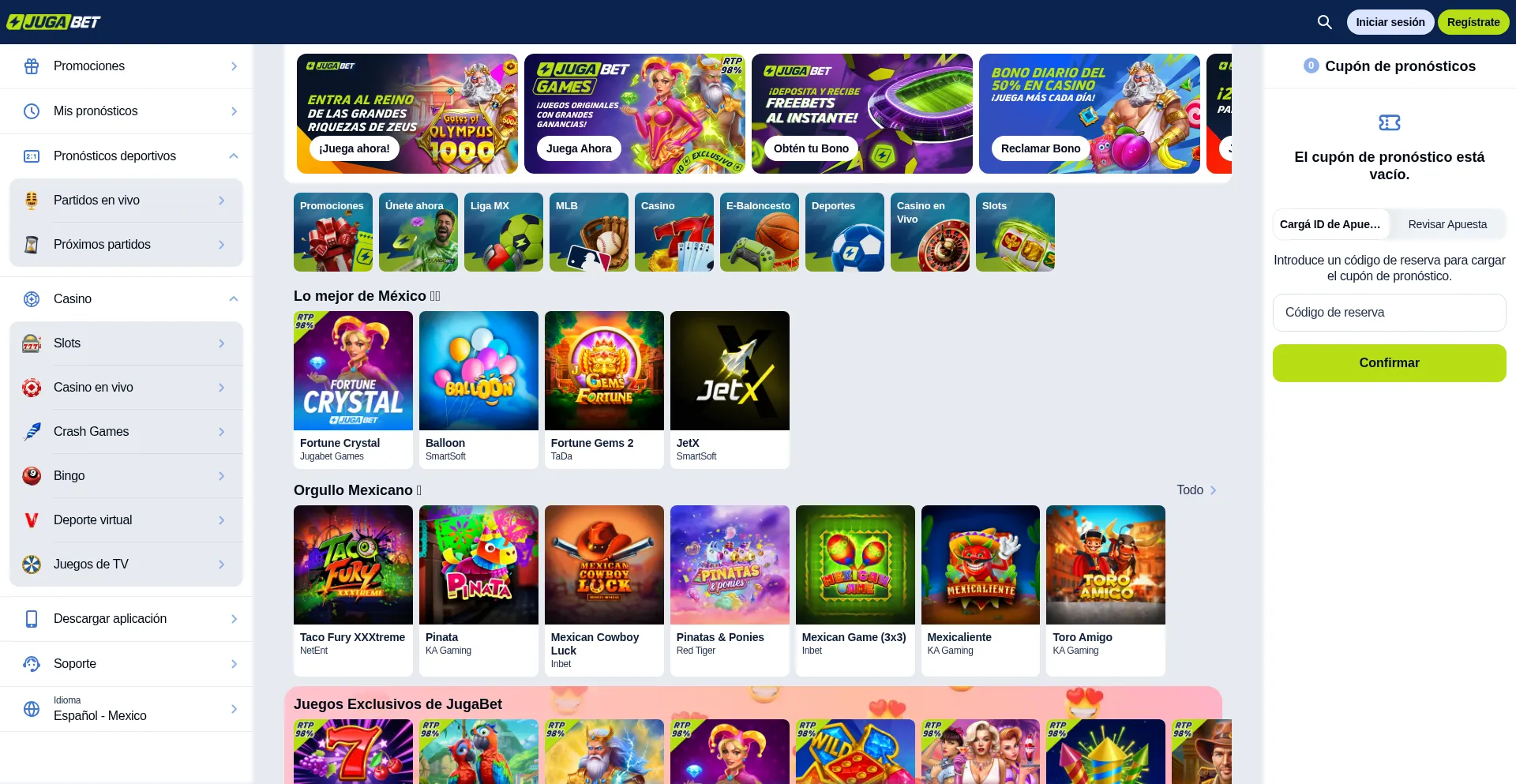This screenshot has height=784, width=1516.
Task: Click the Crash Games rocket icon
Action: point(32,432)
